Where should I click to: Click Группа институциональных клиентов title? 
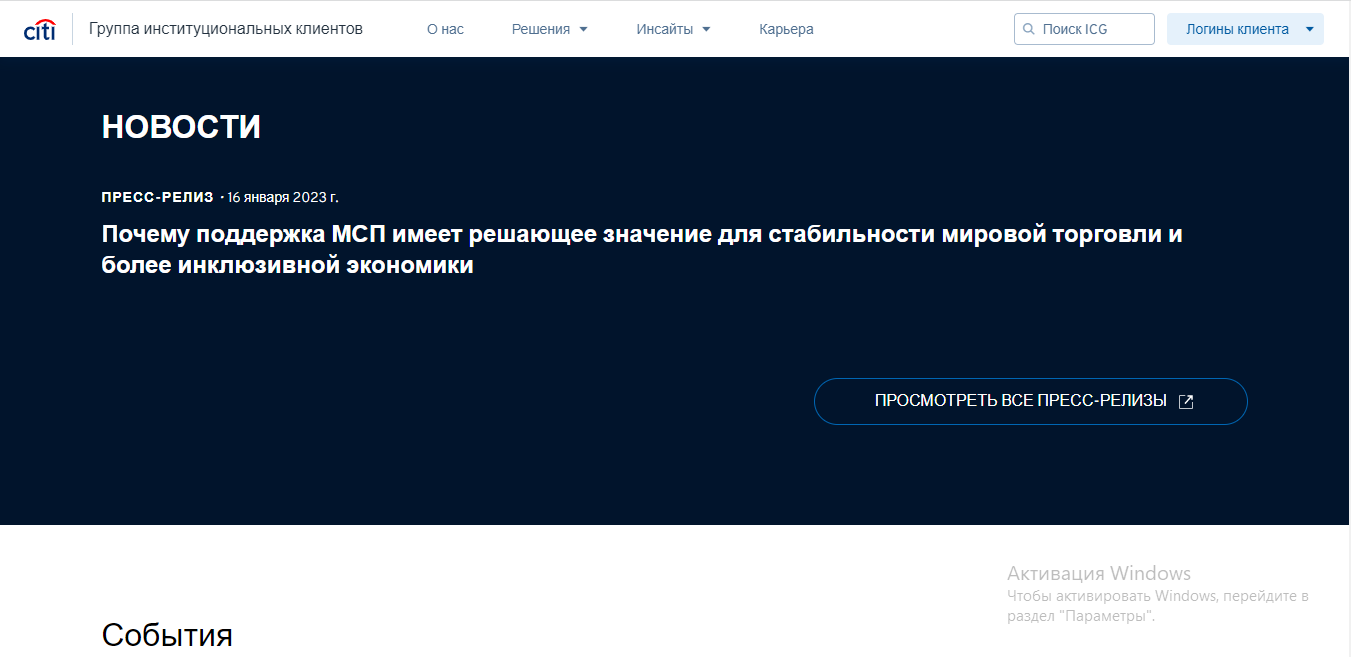(226, 29)
